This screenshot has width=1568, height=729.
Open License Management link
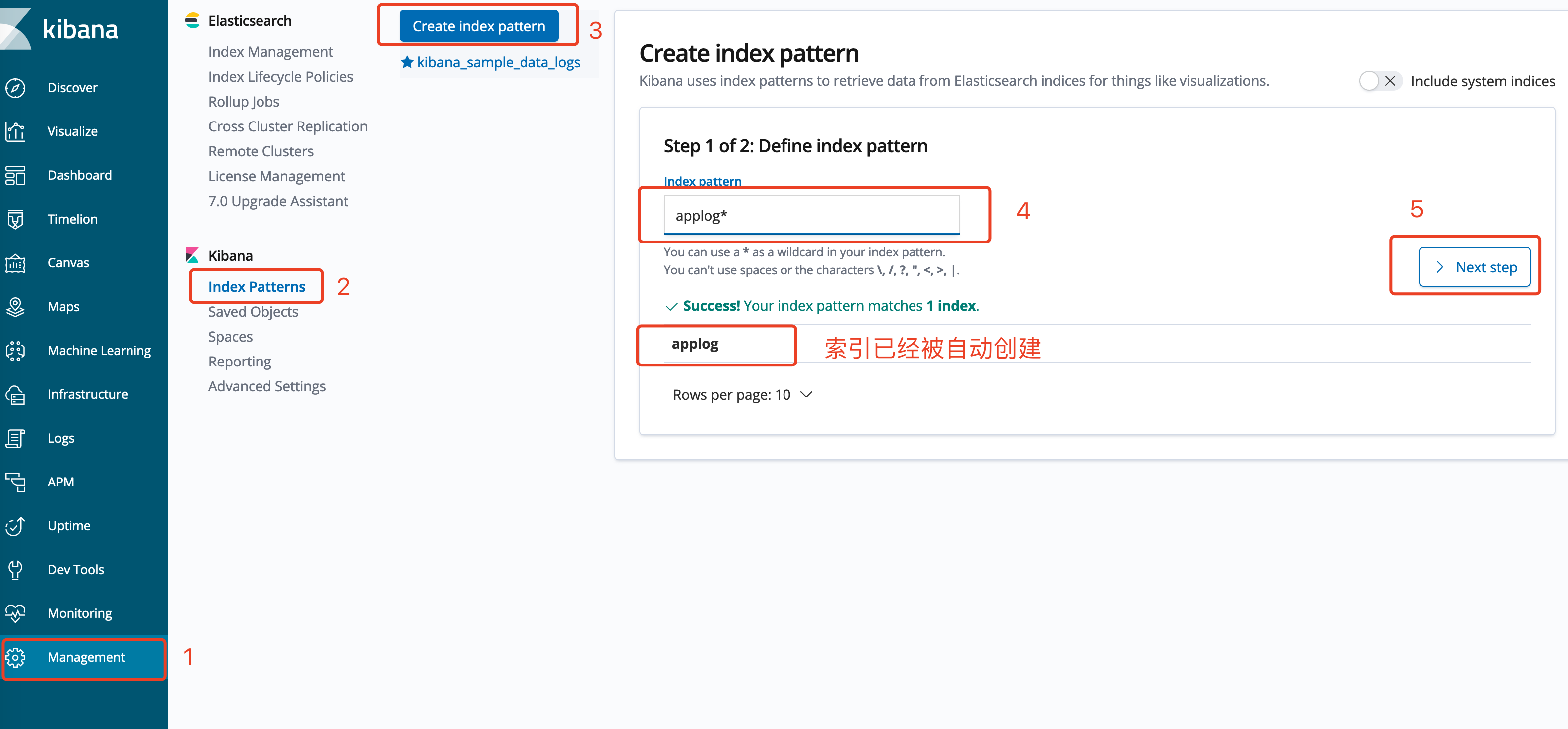coord(276,176)
